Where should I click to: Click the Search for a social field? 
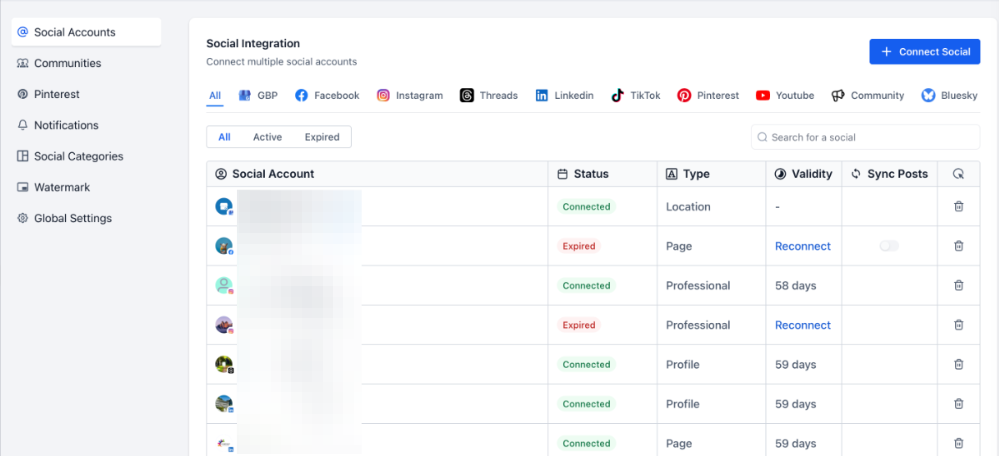coord(865,137)
